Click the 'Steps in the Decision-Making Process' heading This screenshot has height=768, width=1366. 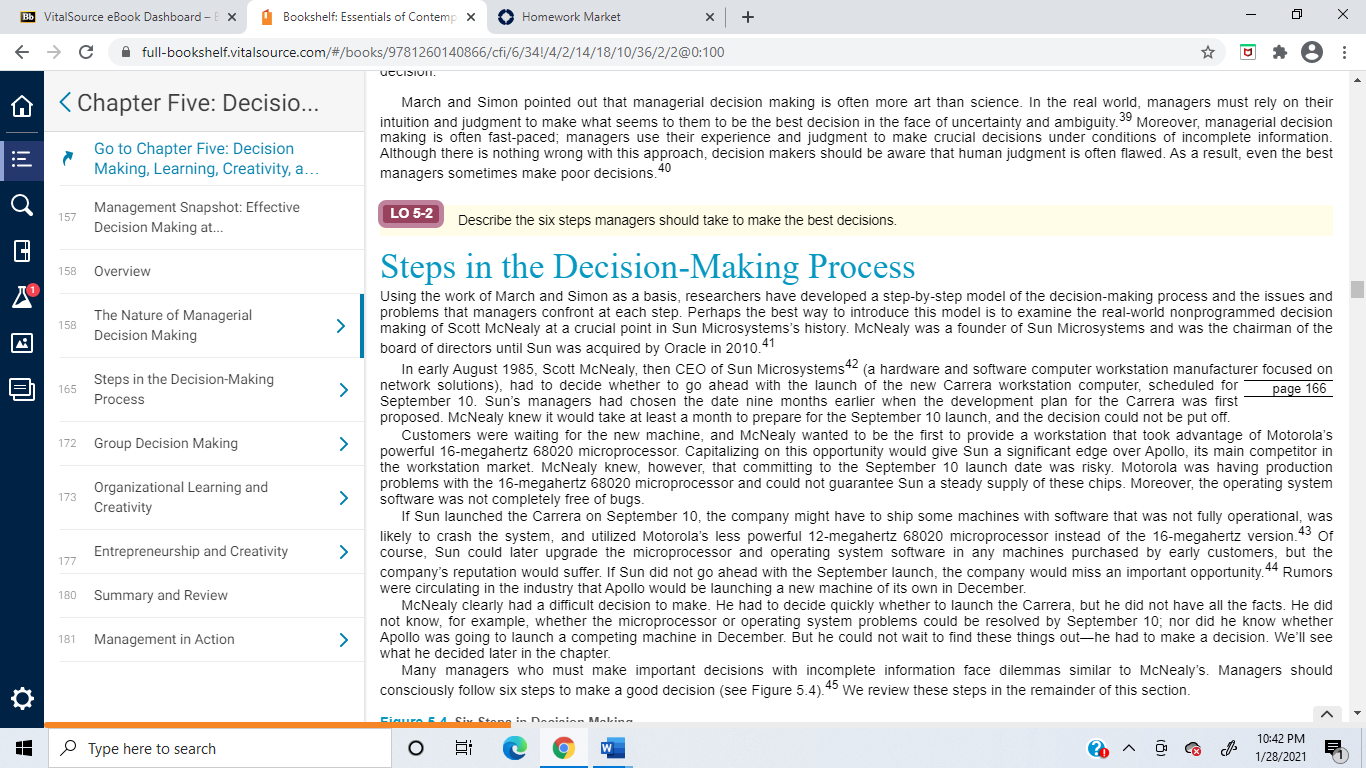[x=648, y=266]
